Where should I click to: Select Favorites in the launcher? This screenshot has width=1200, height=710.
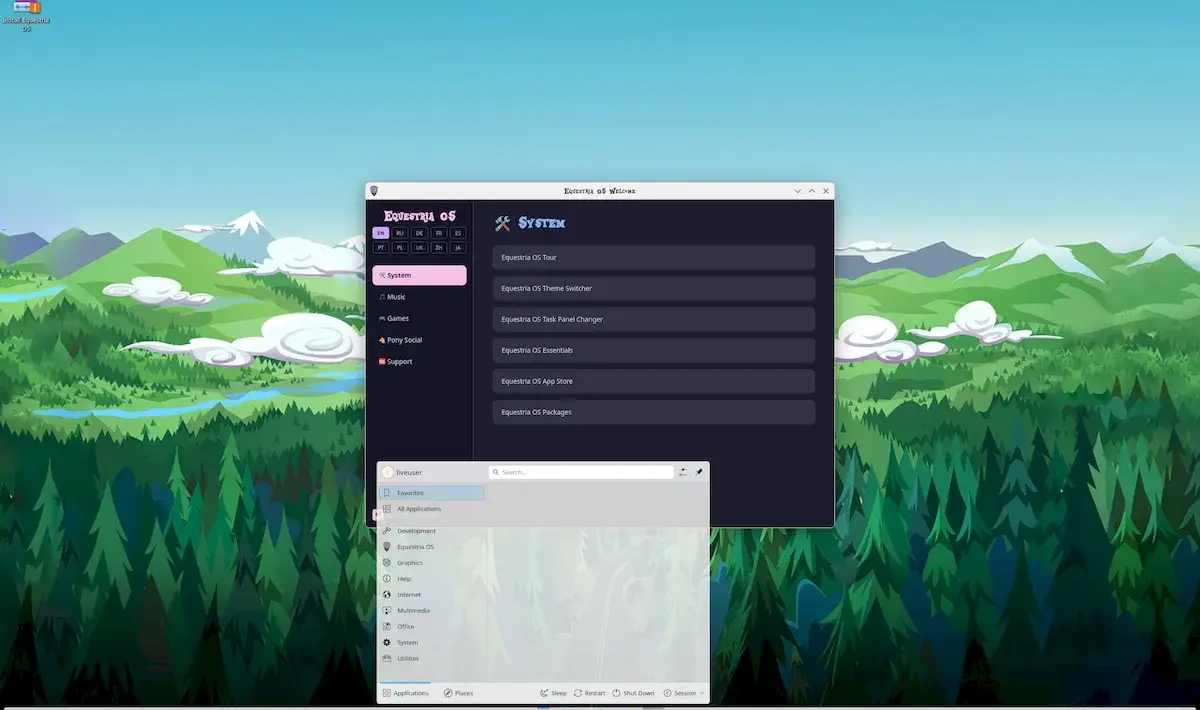432,493
